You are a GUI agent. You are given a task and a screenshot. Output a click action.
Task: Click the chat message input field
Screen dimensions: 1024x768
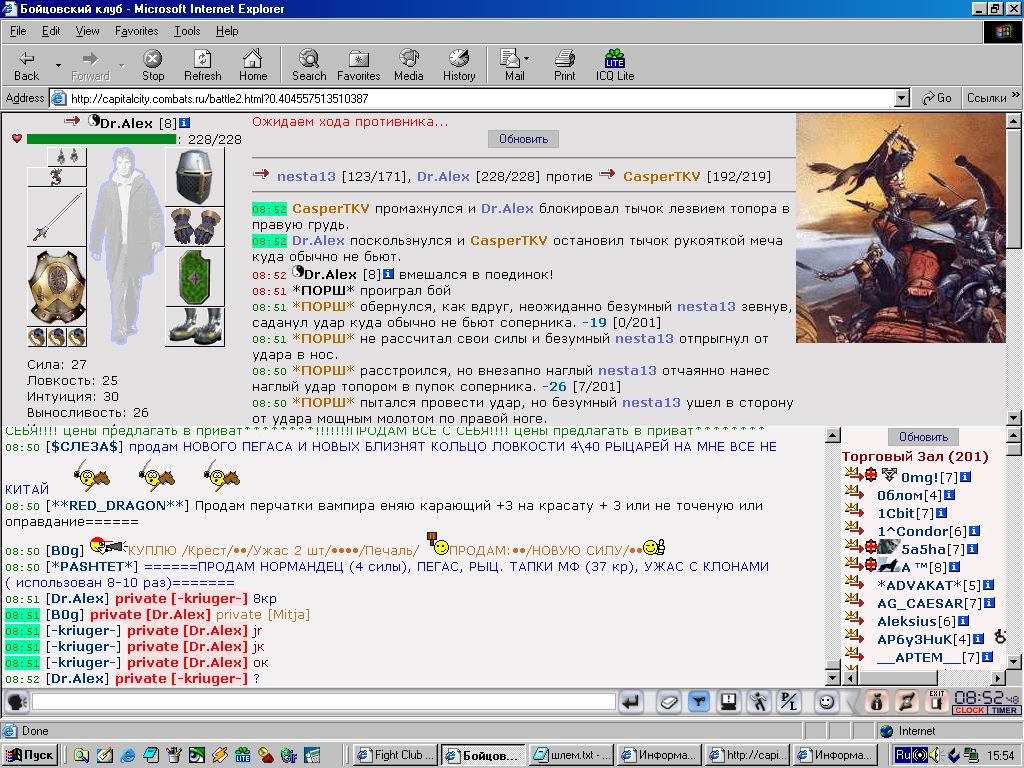tap(324, 702)
